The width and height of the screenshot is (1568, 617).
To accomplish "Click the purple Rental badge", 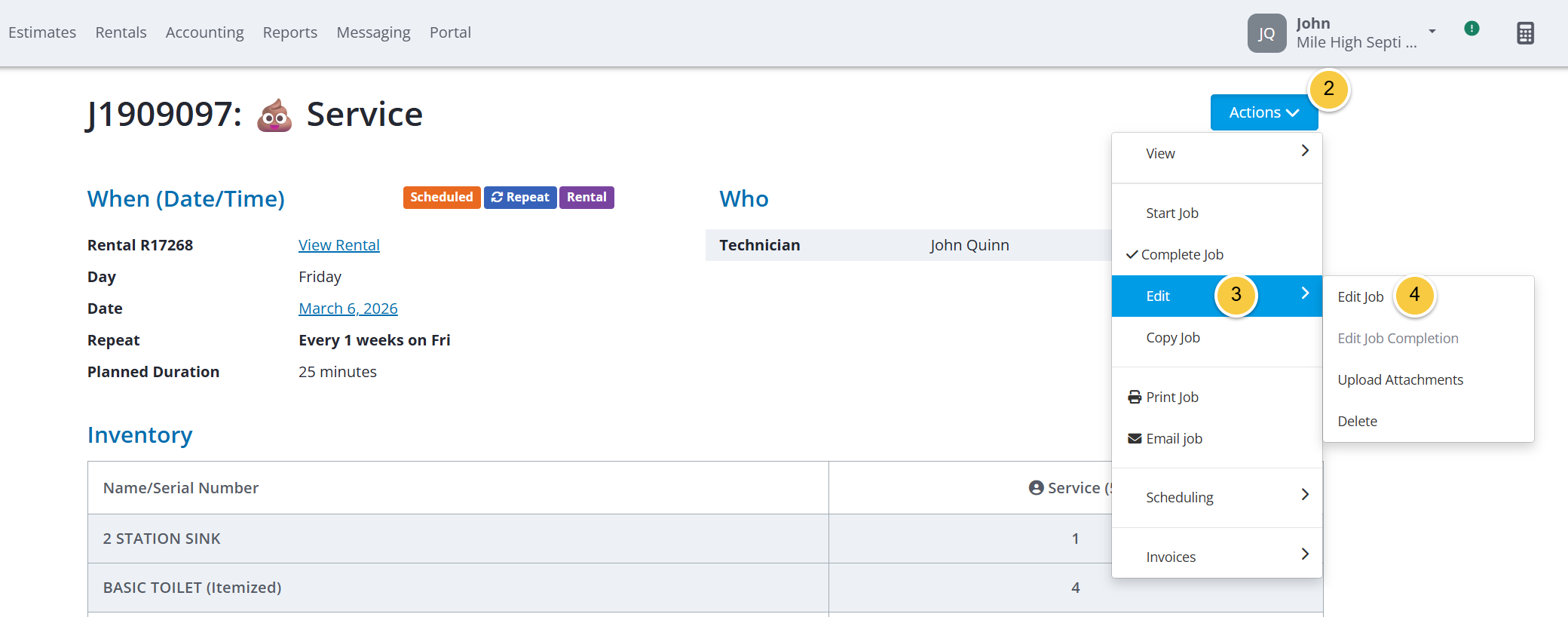I will tap(586, 198).
